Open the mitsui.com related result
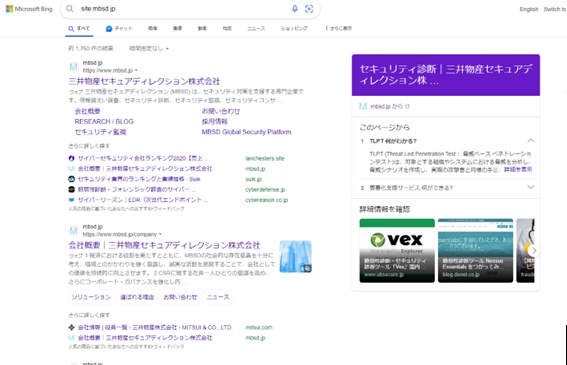 [x=155, y=327]
